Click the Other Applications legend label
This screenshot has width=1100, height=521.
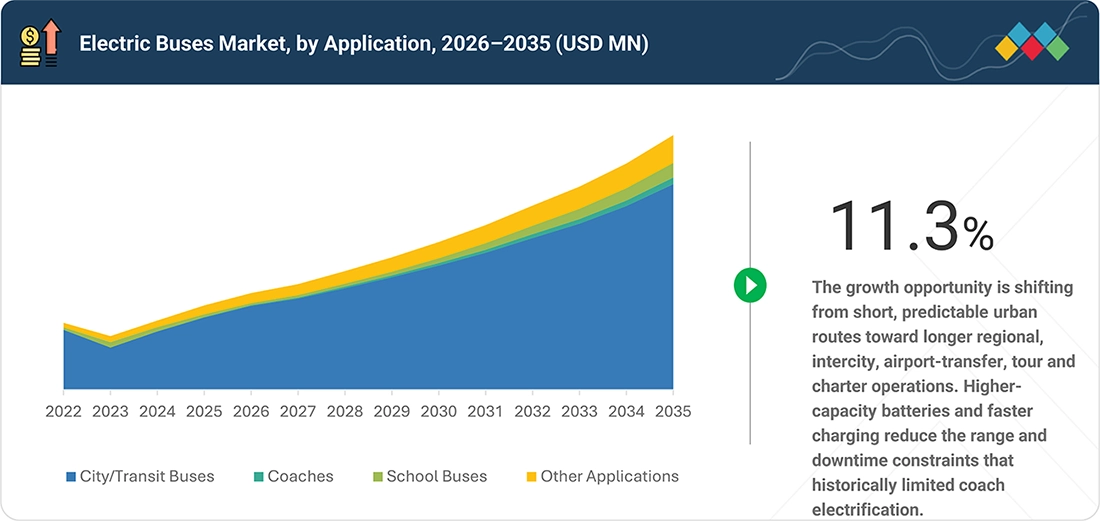[x=610, y=477]
